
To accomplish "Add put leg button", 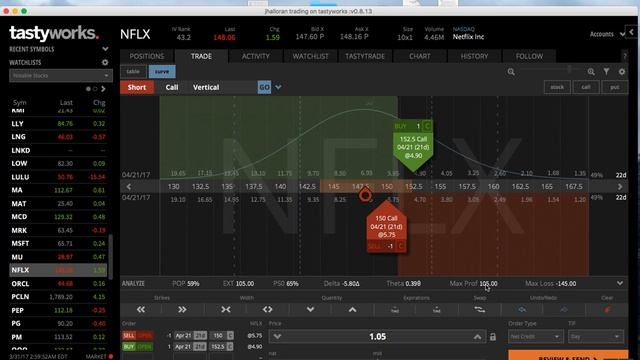I will click(x=614, y=87).
